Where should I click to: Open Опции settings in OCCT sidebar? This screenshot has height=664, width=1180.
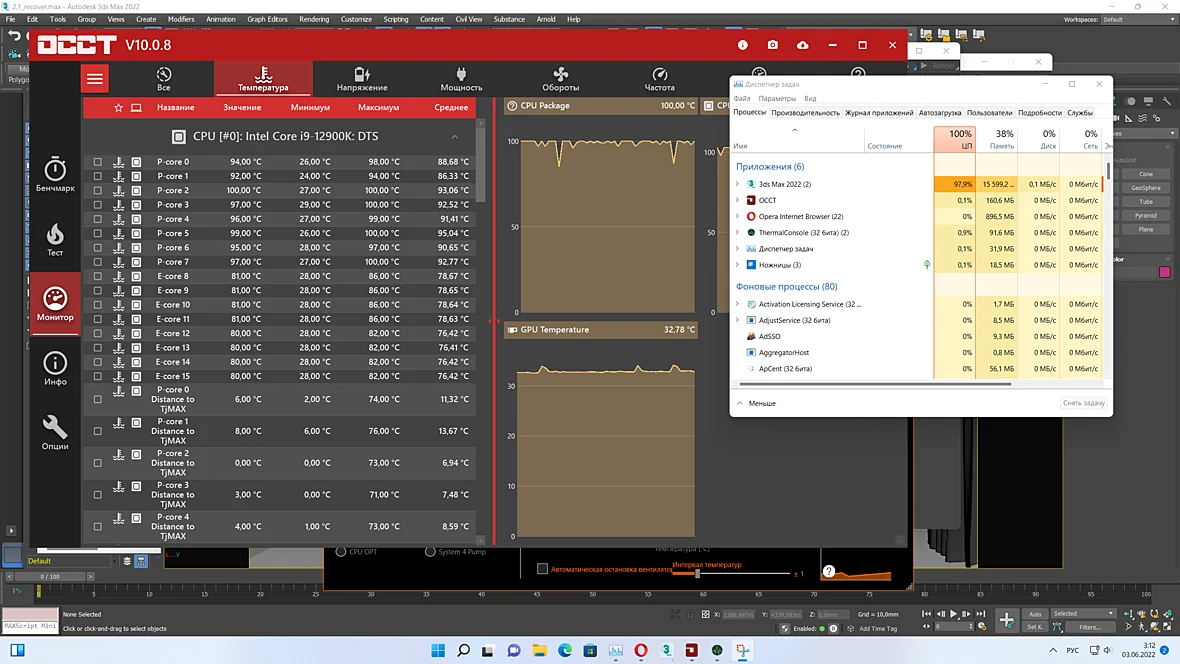tap(55, 433)
